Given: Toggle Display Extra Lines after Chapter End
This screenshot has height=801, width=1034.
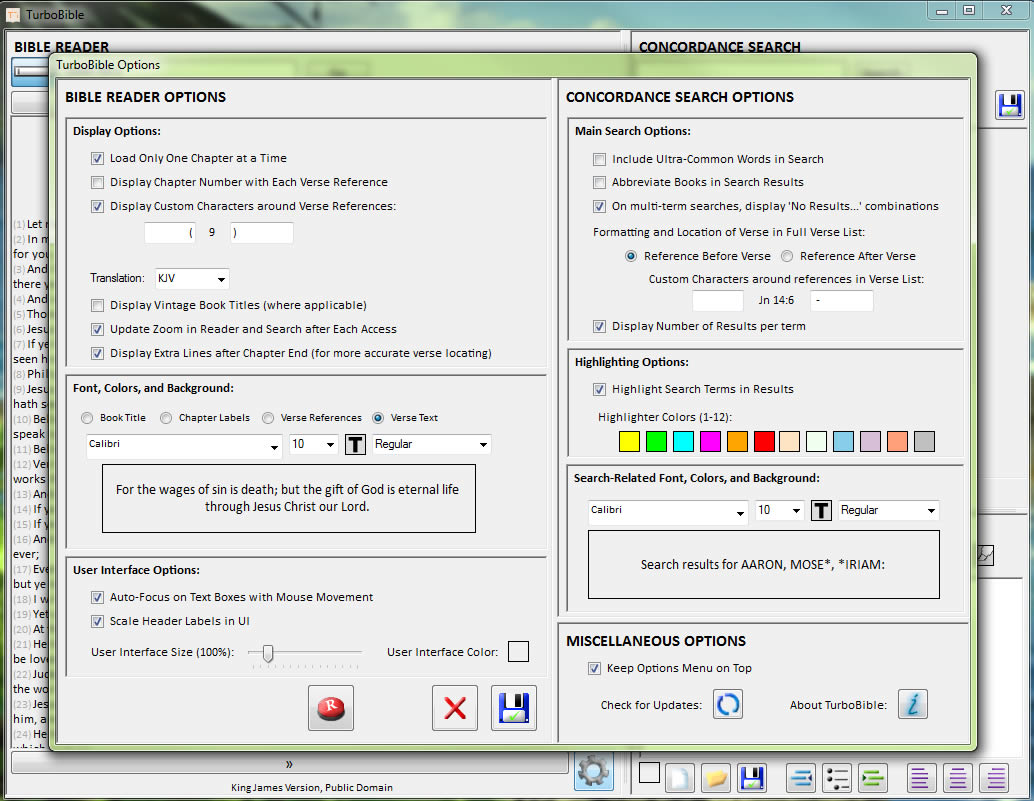Looking at the screenshot, I should point(98,353).
